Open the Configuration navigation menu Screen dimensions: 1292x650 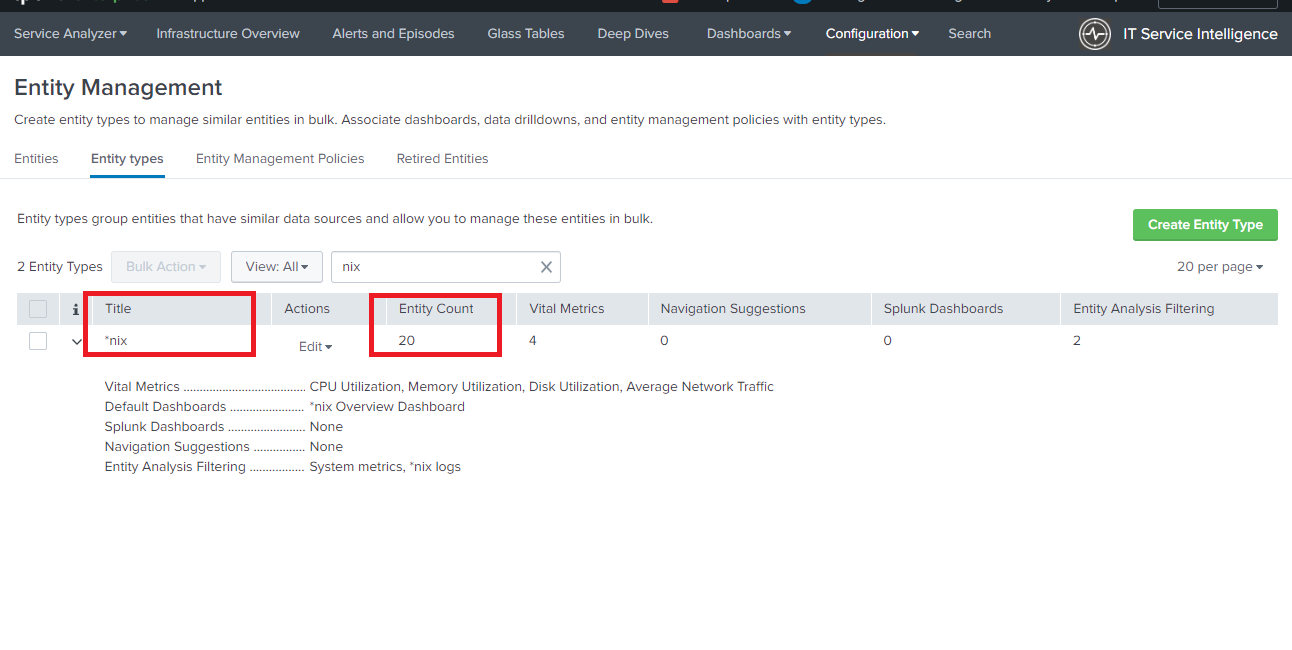(872, 34)
